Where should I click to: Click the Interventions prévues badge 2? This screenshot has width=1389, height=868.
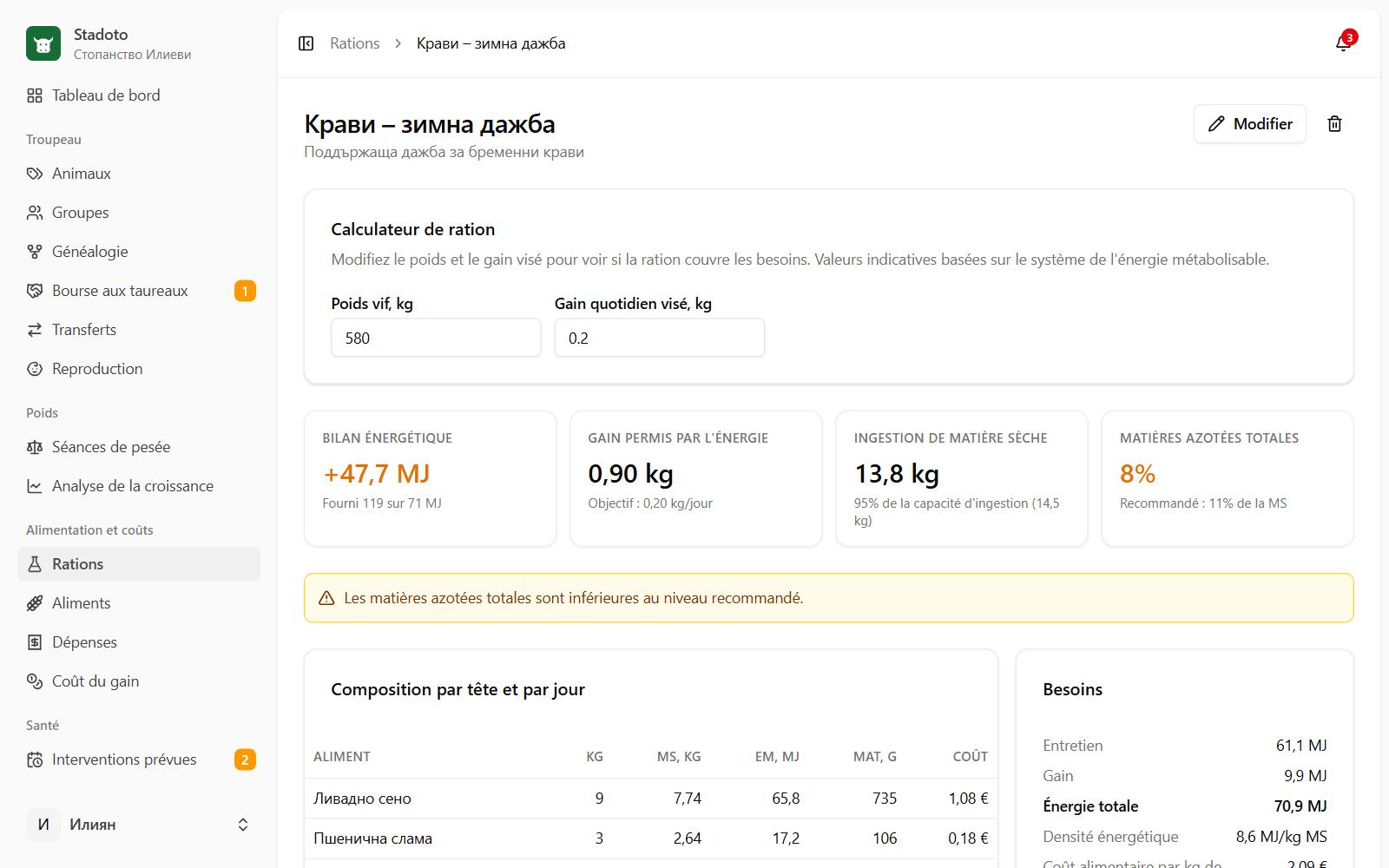pyautogui.click(x=245, y=759)
